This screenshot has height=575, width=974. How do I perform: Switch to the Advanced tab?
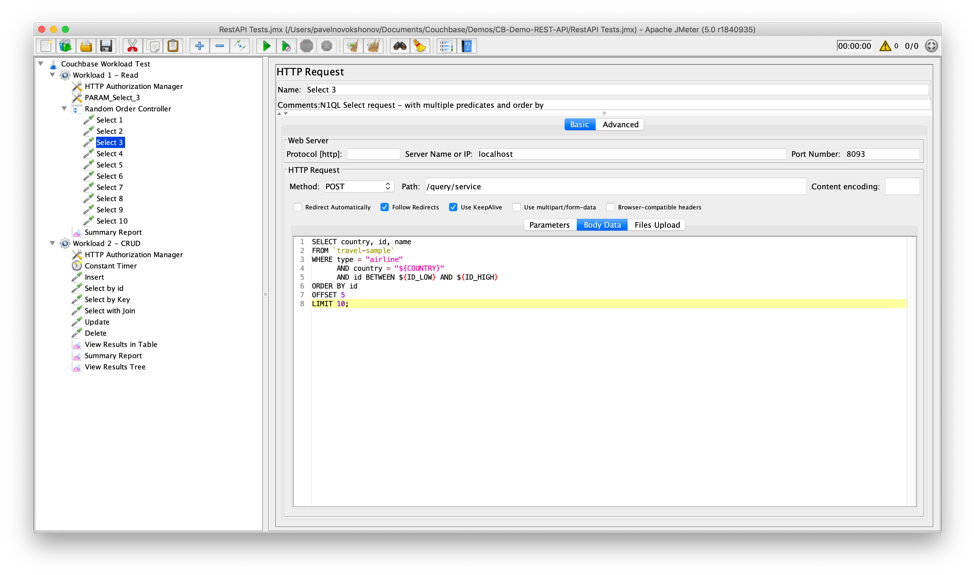620,124
